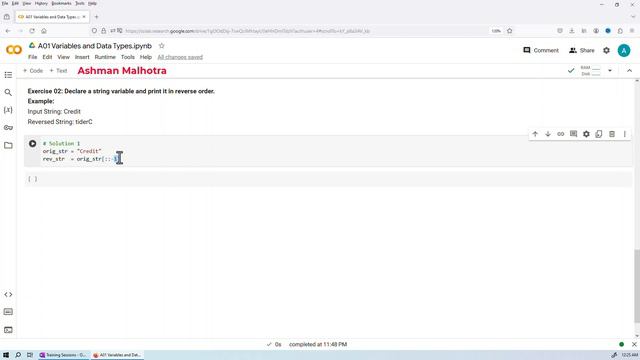Open Colab settings gear
This screenshot has width=640, height=360.
tap(607, 50)
